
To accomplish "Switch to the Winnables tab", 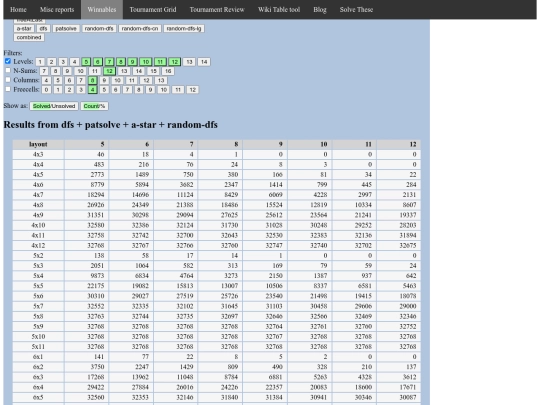I will tap(102, 10).
